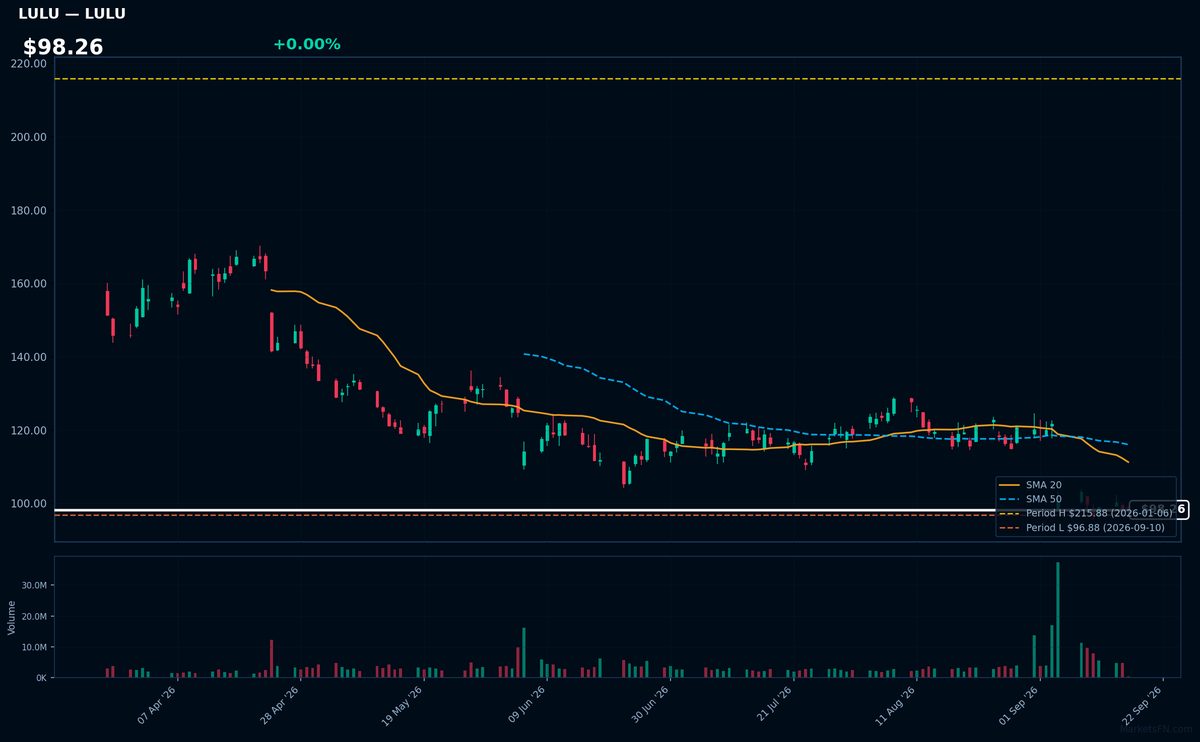This screenshot has width=1200, height=742.
Task: Click the 09 Jun '26 date label
Action: 527,705
